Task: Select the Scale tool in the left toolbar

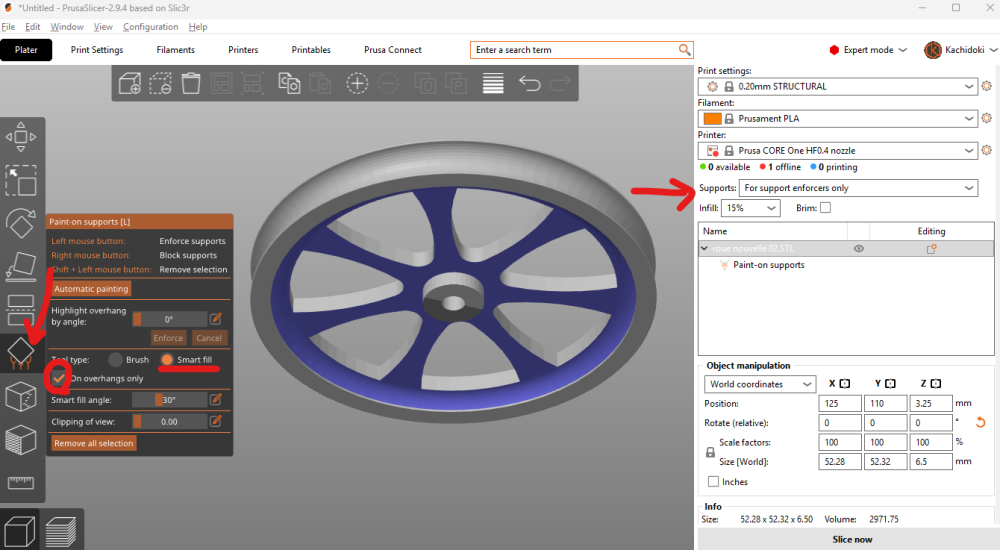Action: pyautogui.click(x=21, y=180)
